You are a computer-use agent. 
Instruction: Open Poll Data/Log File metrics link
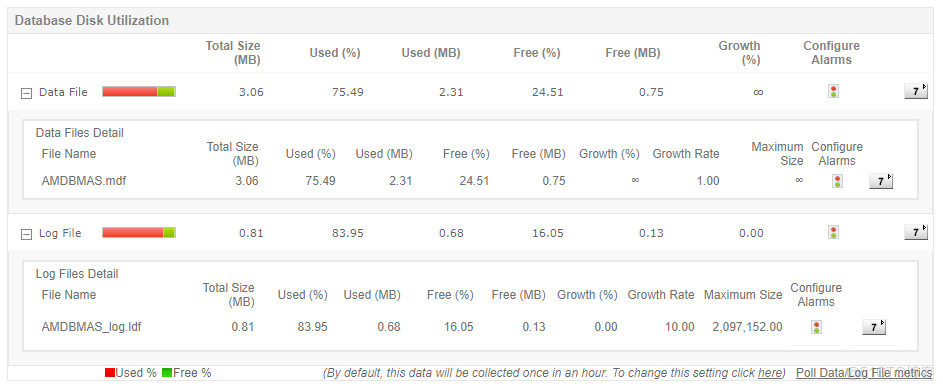pos(864,373)
